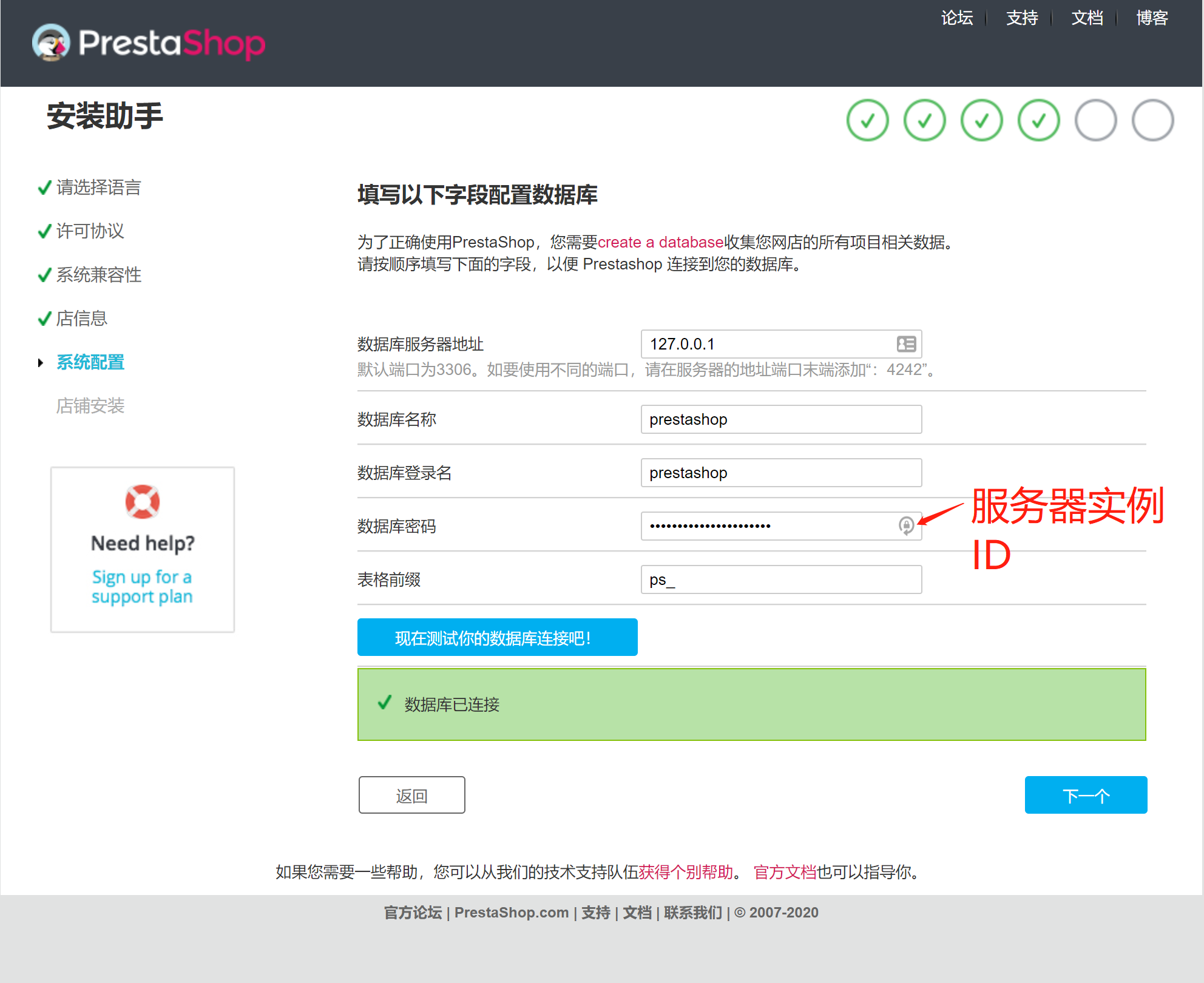Screen dimensions: 1204x983
Task: Click the 返回 back button
Action: click(x=411, y=795)
